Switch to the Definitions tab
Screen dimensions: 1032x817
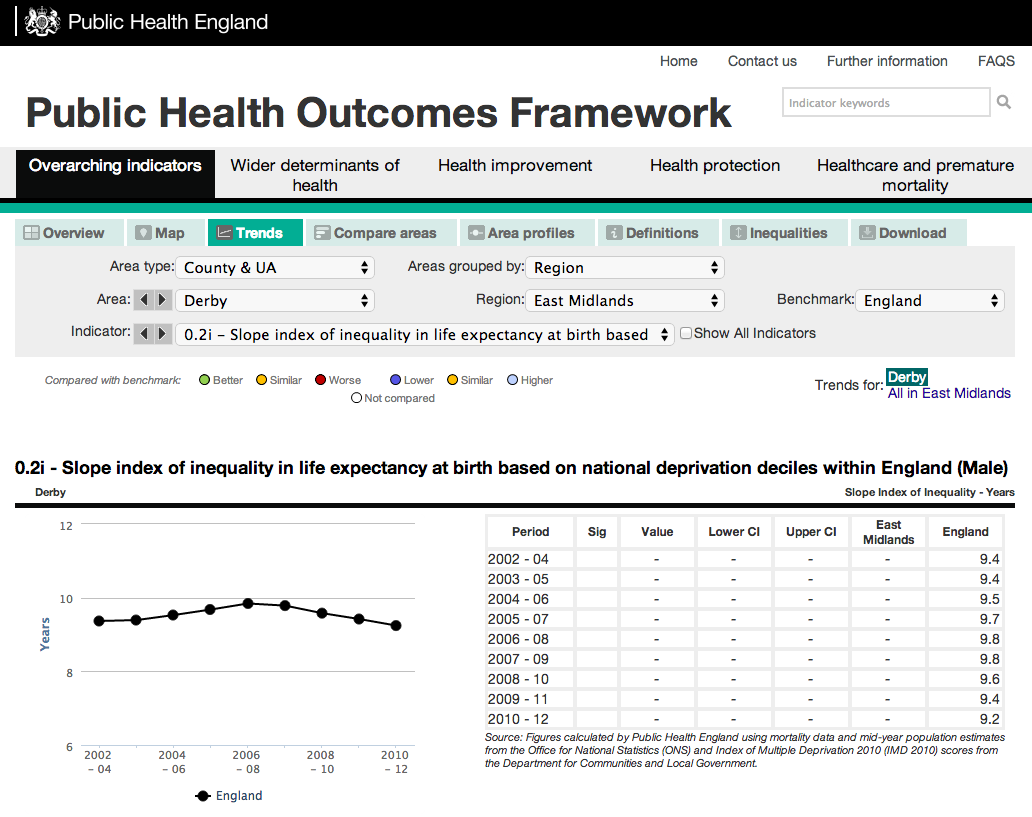pyautogui.click(x=658, y=233)
